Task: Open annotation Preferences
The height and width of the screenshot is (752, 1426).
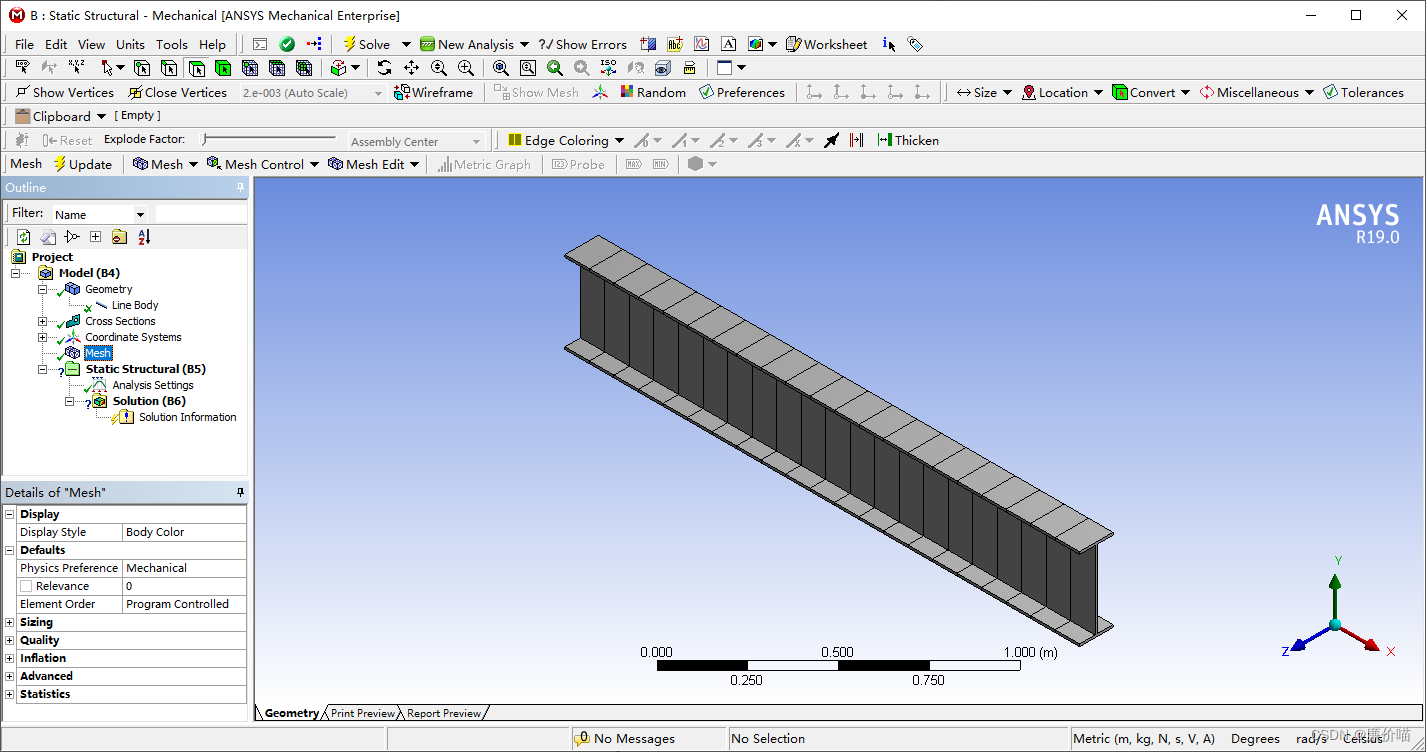Action: [742, 92]
